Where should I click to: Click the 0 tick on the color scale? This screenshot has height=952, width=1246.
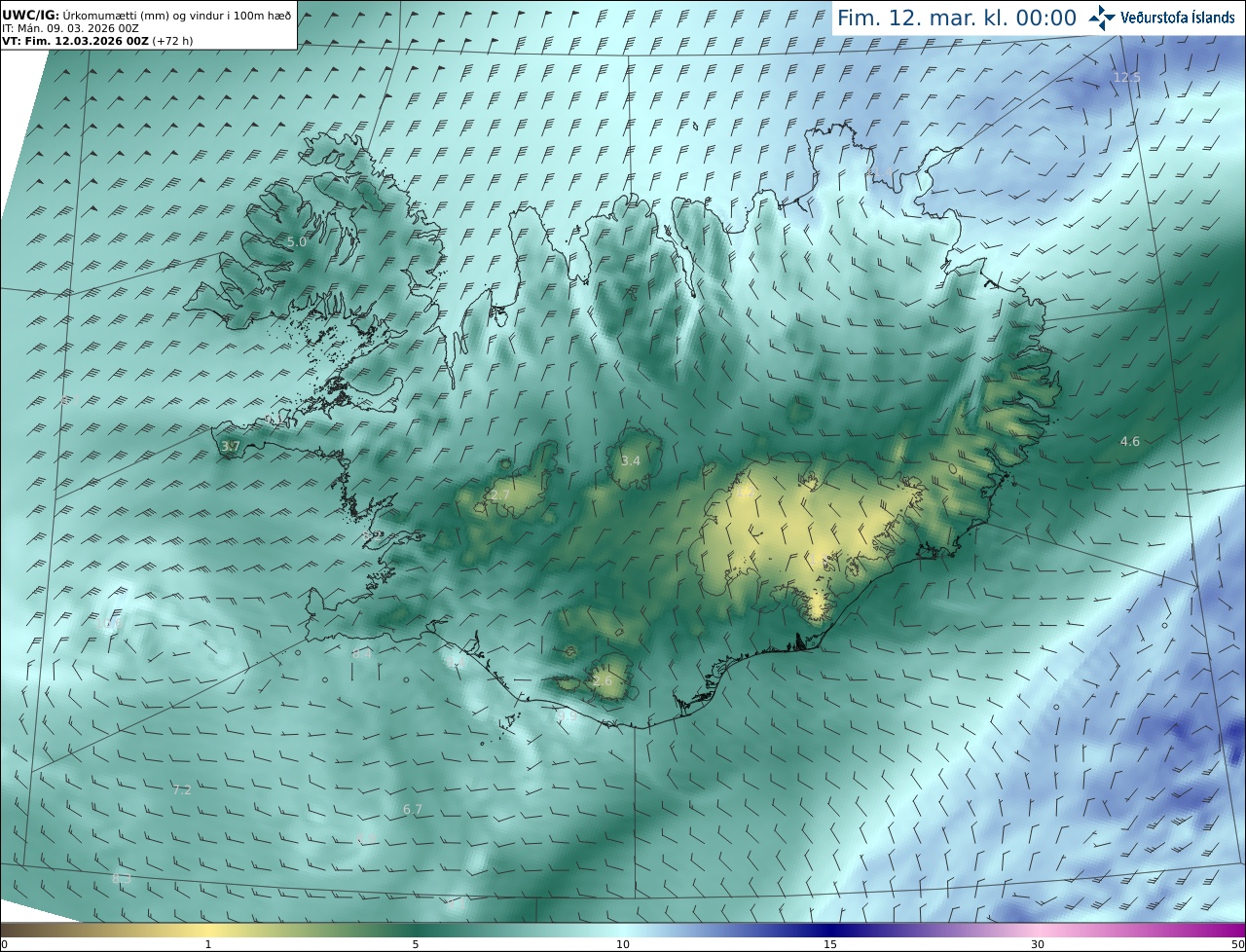[x=4, y=944]
